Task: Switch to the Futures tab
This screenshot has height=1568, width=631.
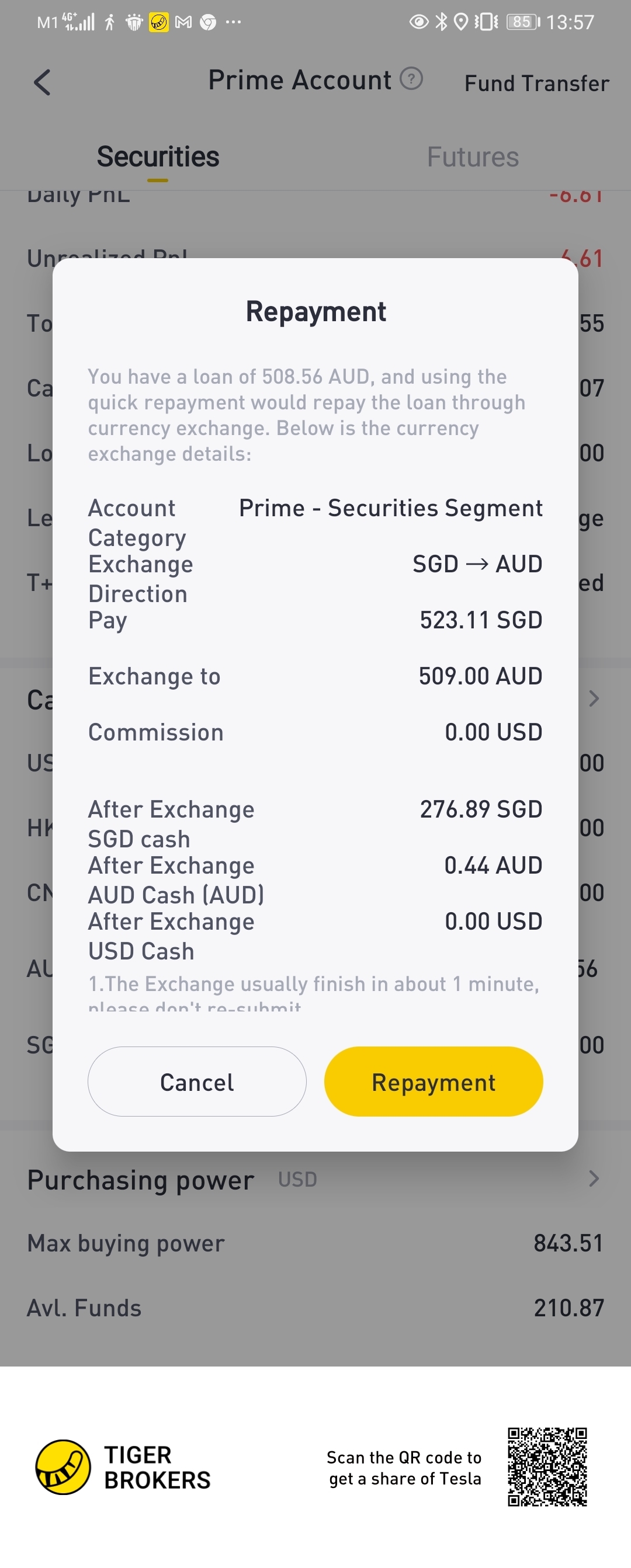Action: 473,157
